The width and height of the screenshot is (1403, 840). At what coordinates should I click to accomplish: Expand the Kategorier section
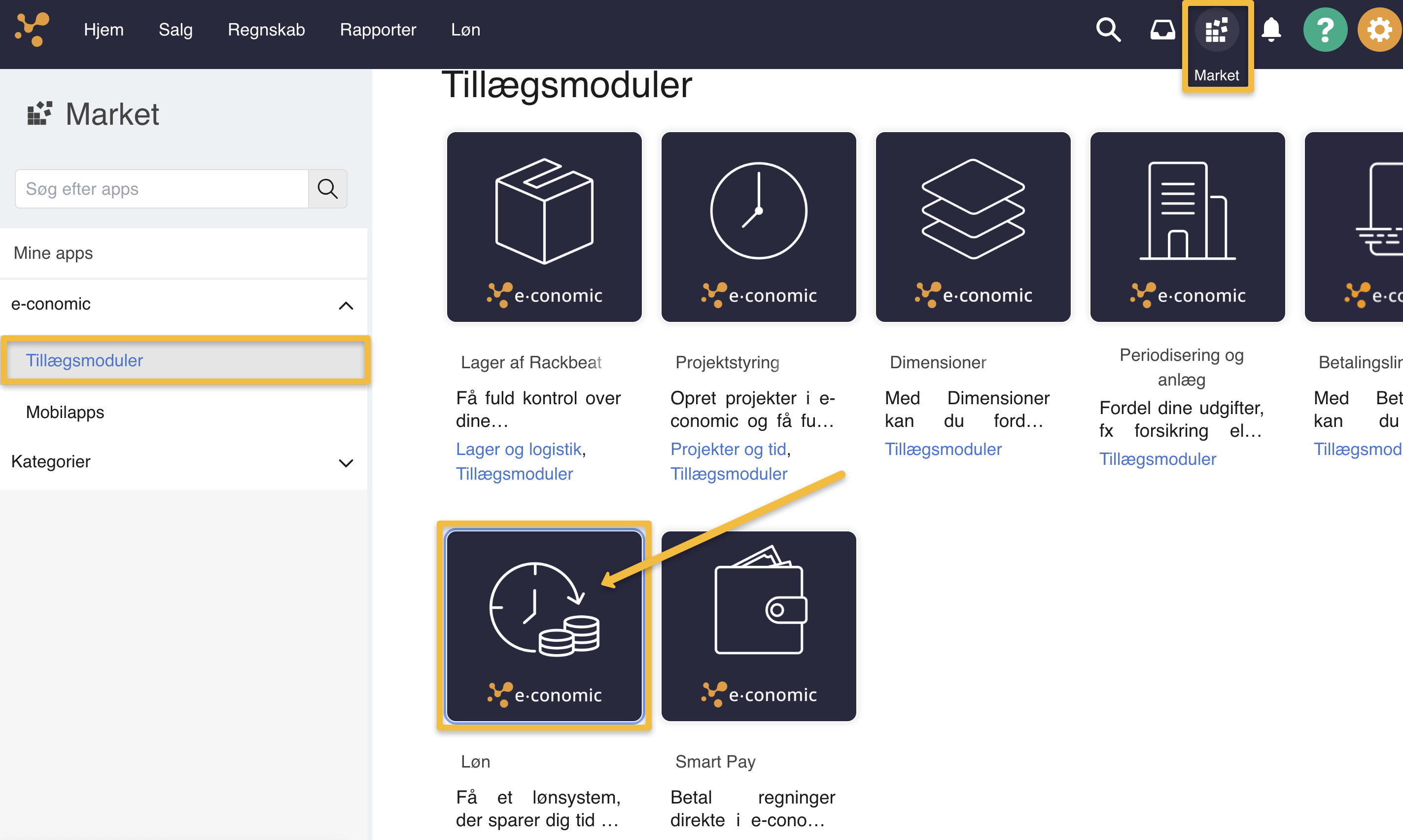345,462
